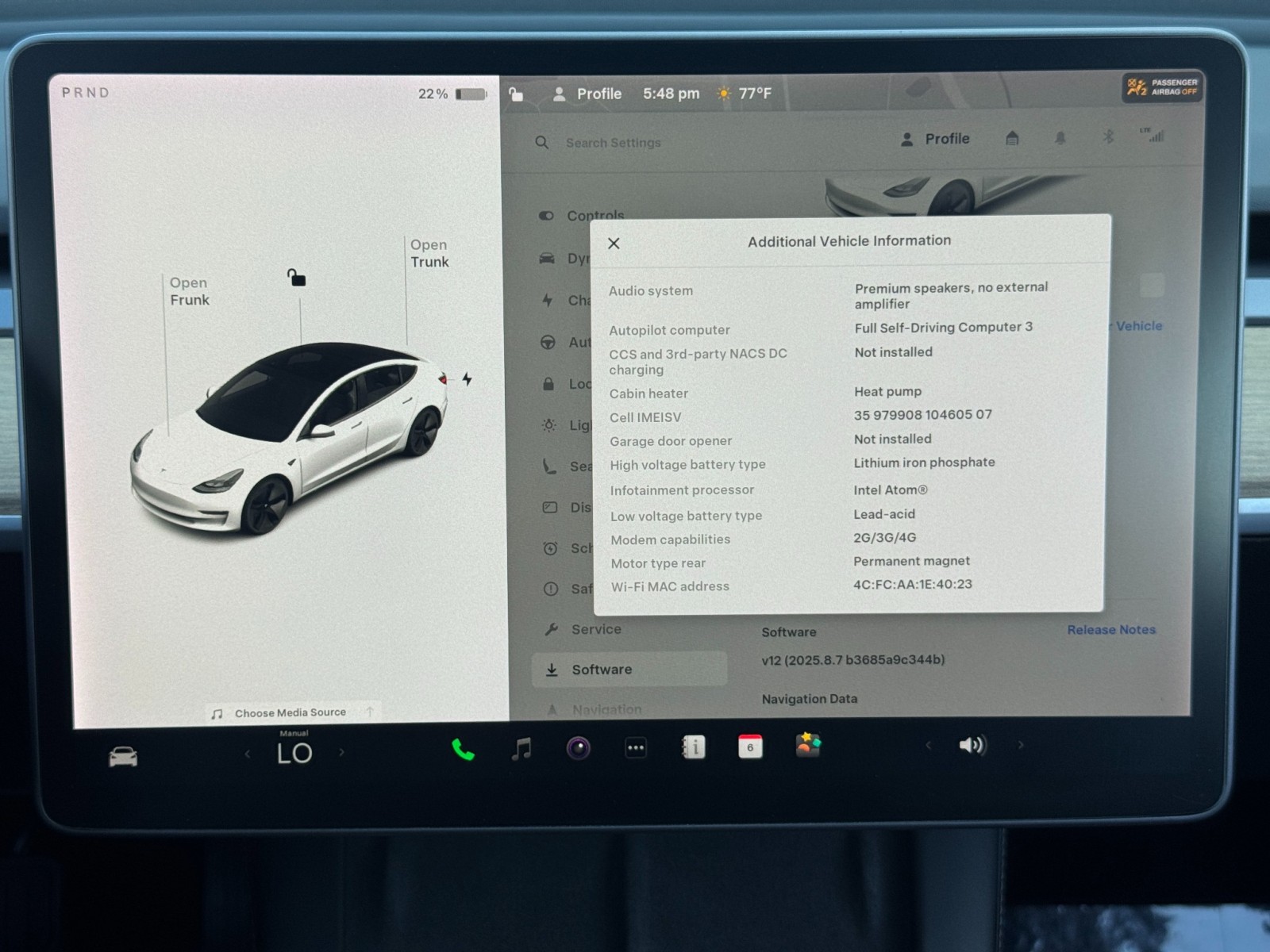Tap the volume speaker icon

coord(972,745)
